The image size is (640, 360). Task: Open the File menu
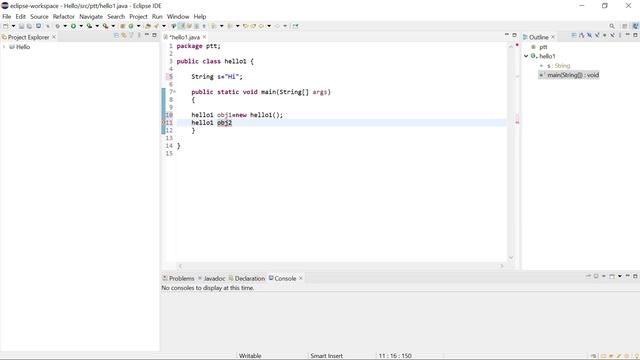coord(7,17)
